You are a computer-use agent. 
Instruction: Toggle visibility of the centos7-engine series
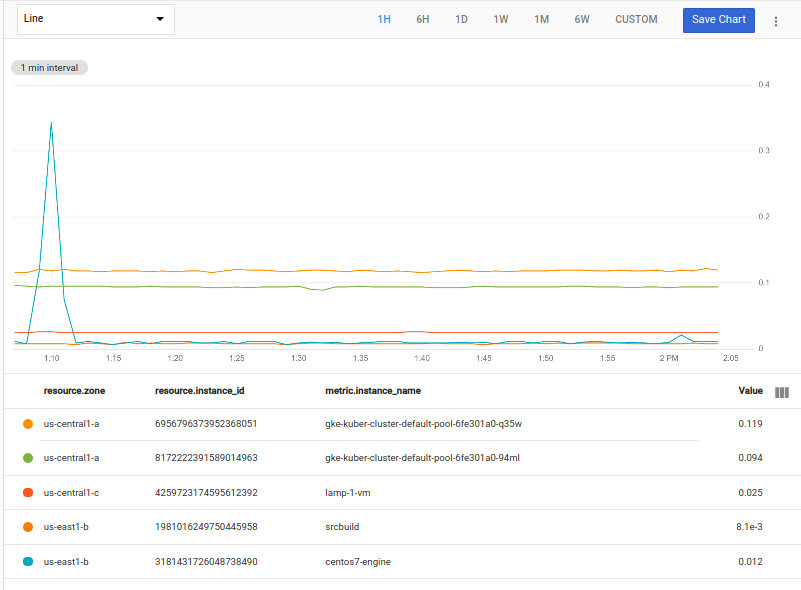tap(29, 561)
